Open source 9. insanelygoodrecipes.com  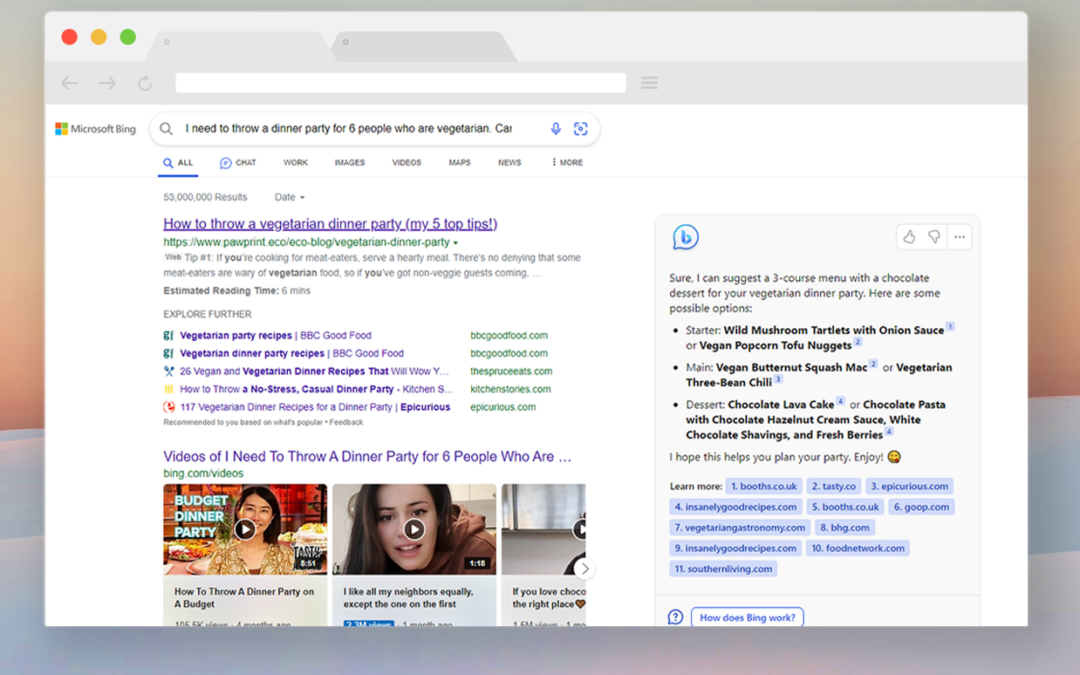(735, 548)
